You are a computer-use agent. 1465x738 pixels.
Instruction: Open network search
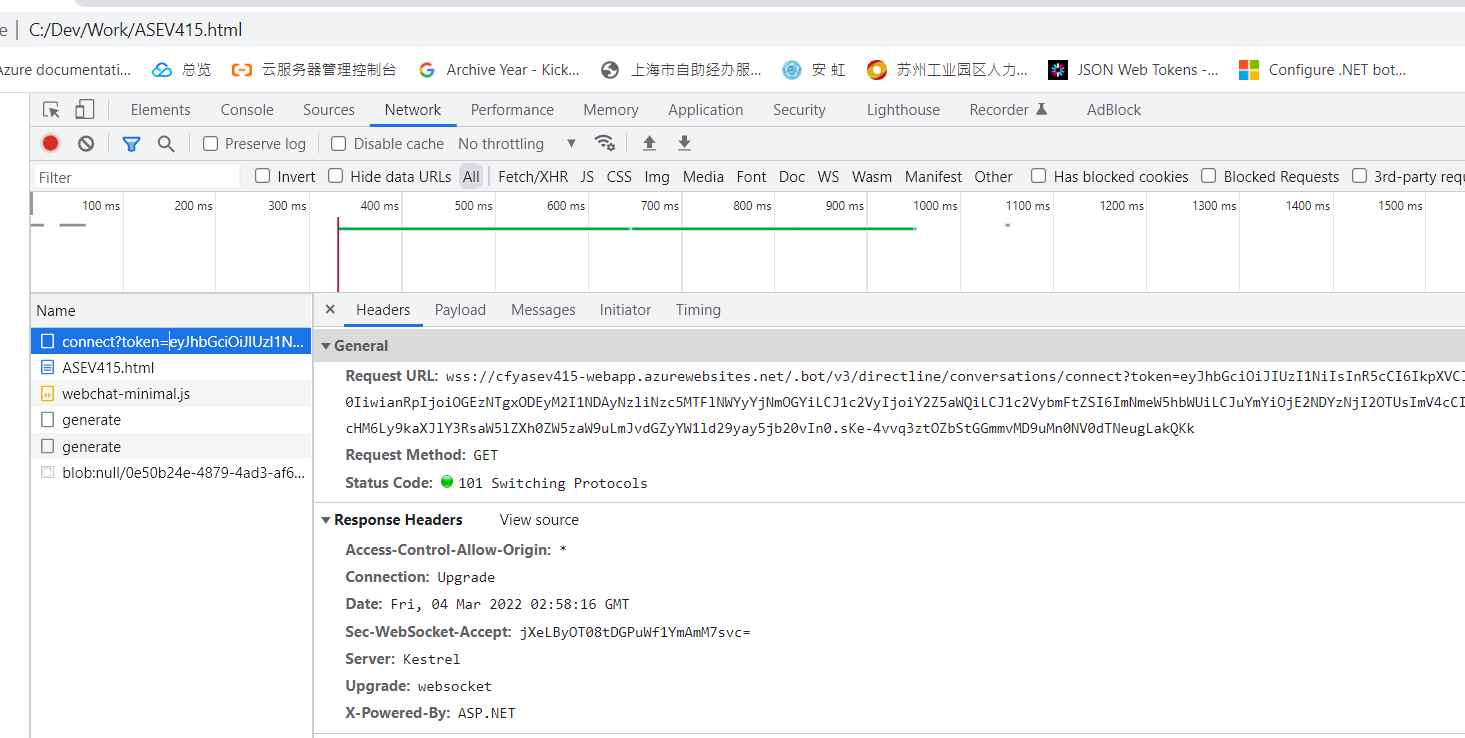165,143
